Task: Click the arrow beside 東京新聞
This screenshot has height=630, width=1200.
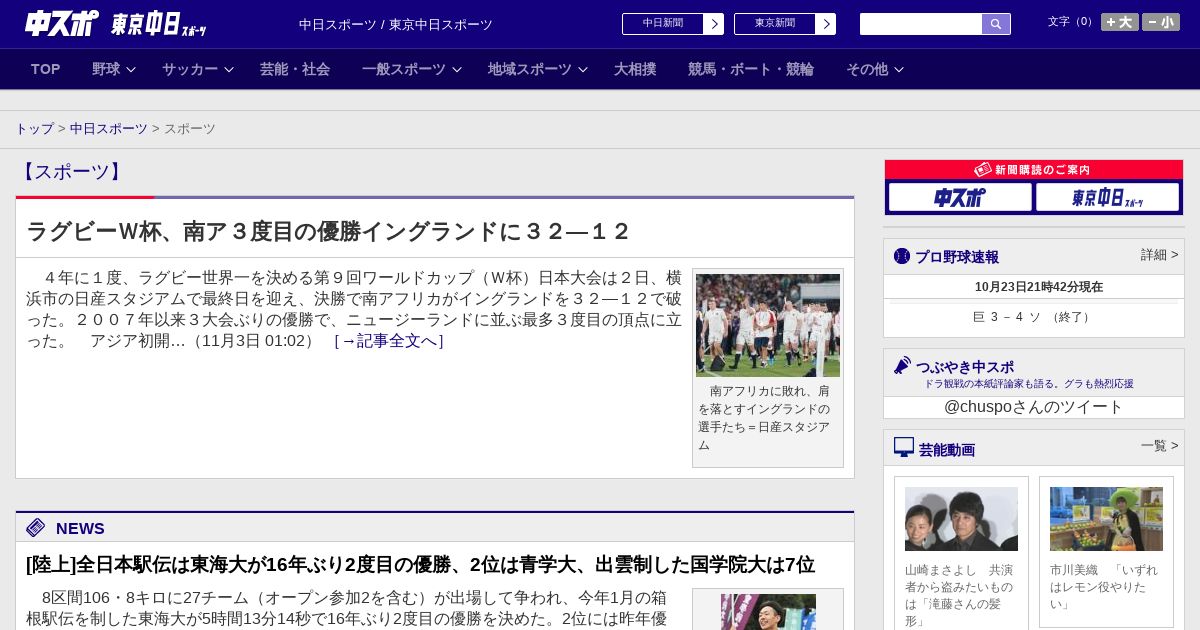Action: click(x=826, y=24)
